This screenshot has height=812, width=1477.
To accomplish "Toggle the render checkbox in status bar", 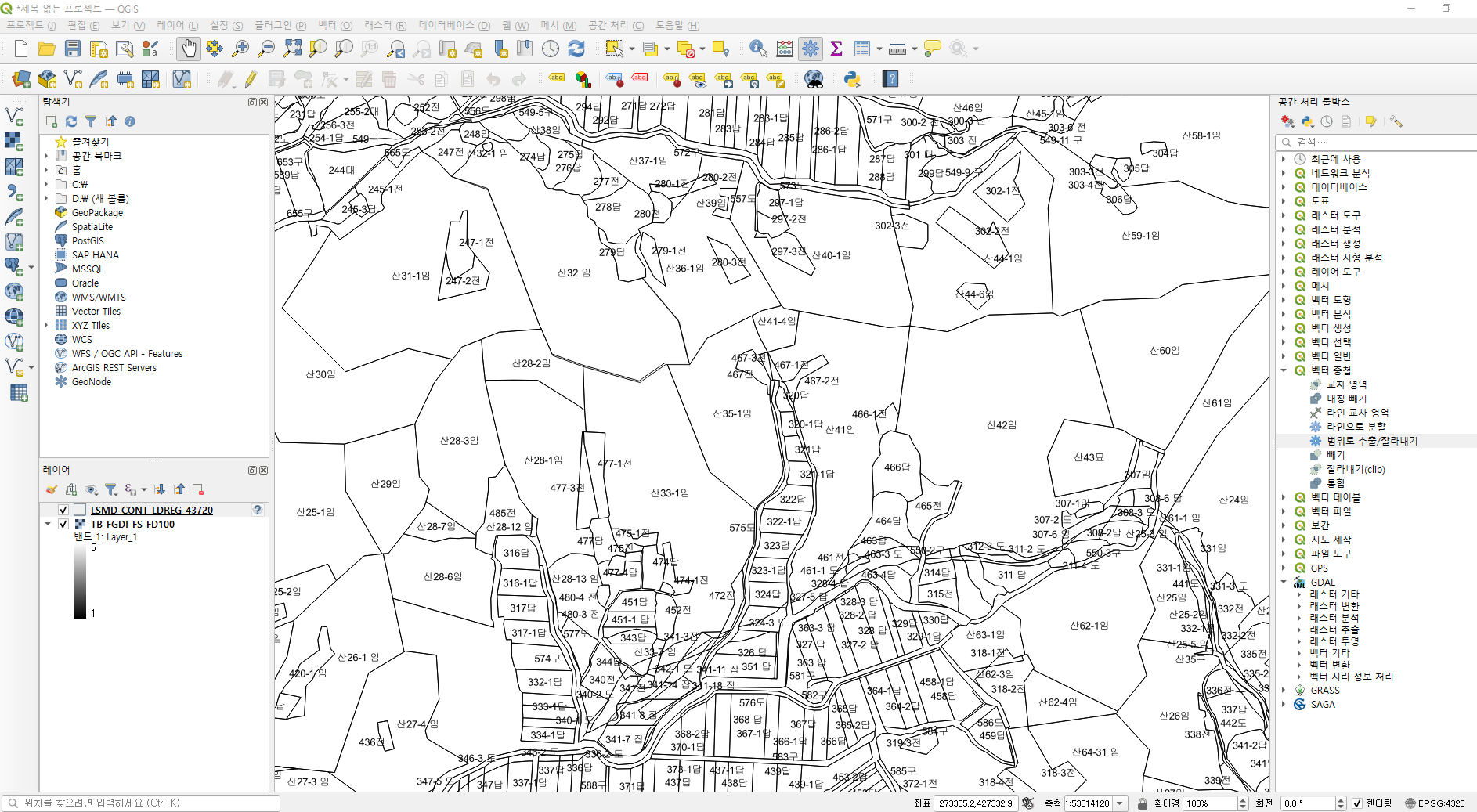I will coord(1357,803).
